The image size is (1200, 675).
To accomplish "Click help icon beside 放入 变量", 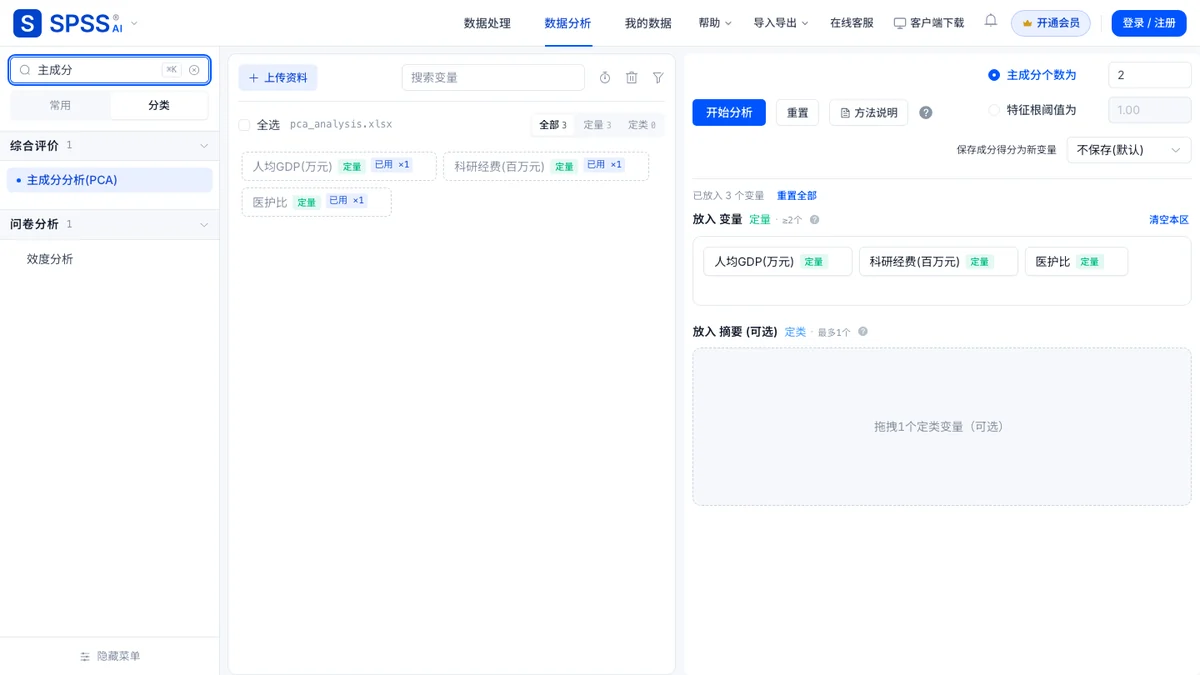I will pos(814,220).
